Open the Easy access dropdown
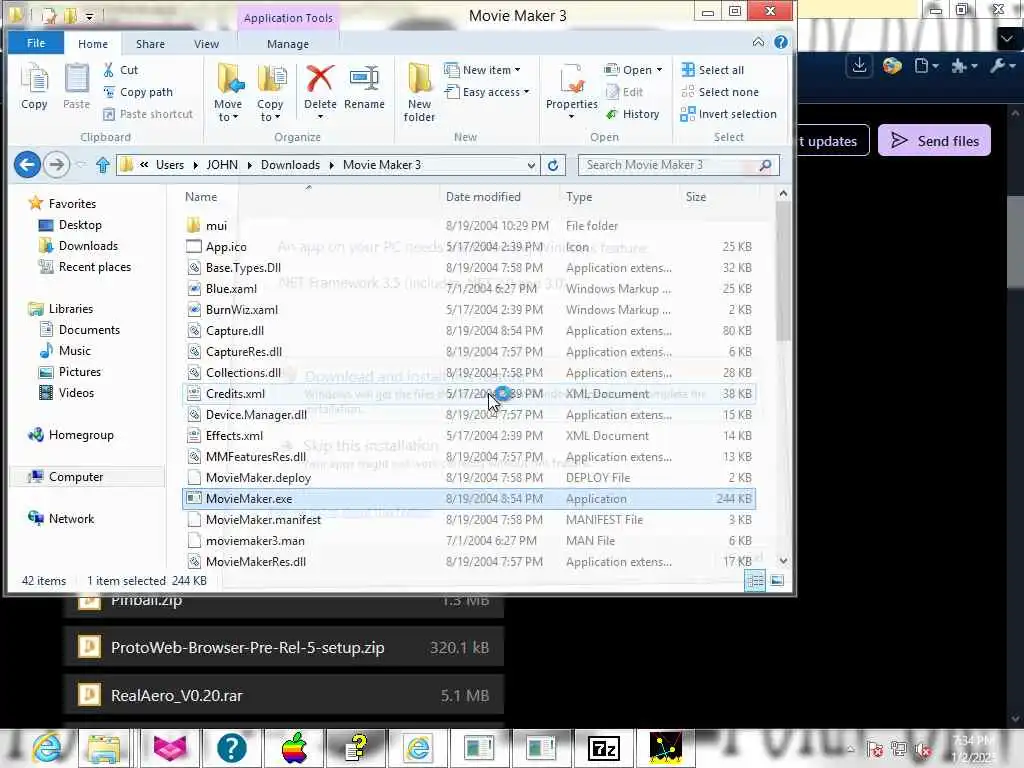 [x=487, y=92]
